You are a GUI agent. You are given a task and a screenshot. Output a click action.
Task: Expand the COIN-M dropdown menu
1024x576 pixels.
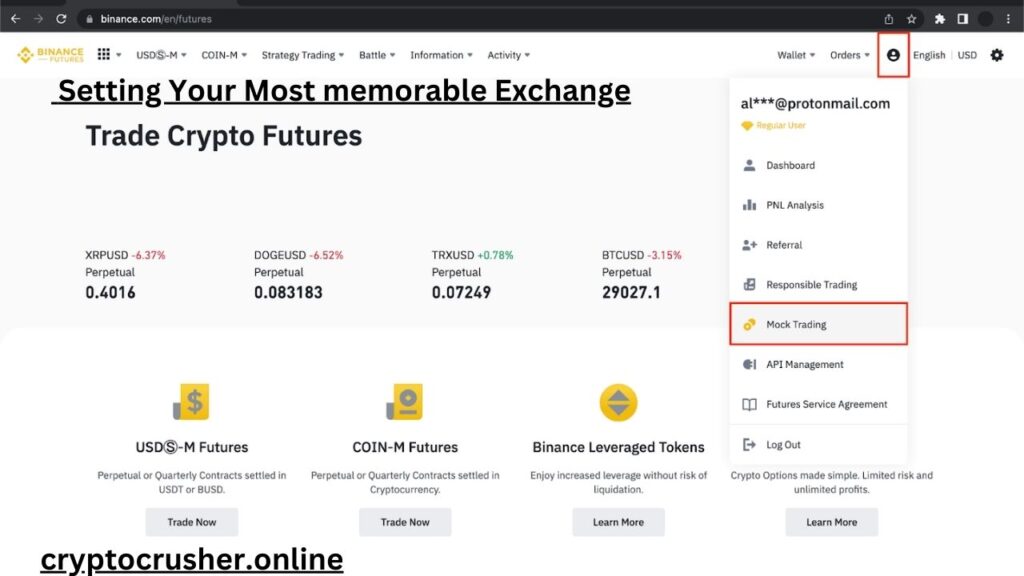pos(224,55)
